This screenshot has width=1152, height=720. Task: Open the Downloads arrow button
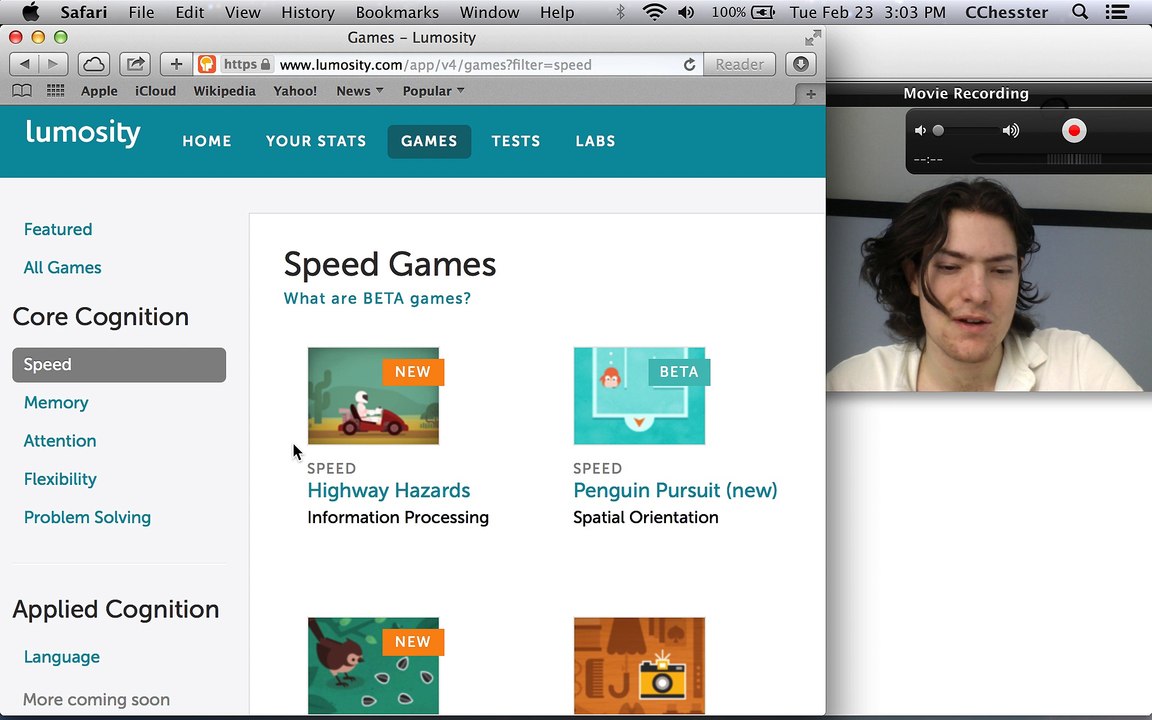pyautogui.click(x=801, y=65)
